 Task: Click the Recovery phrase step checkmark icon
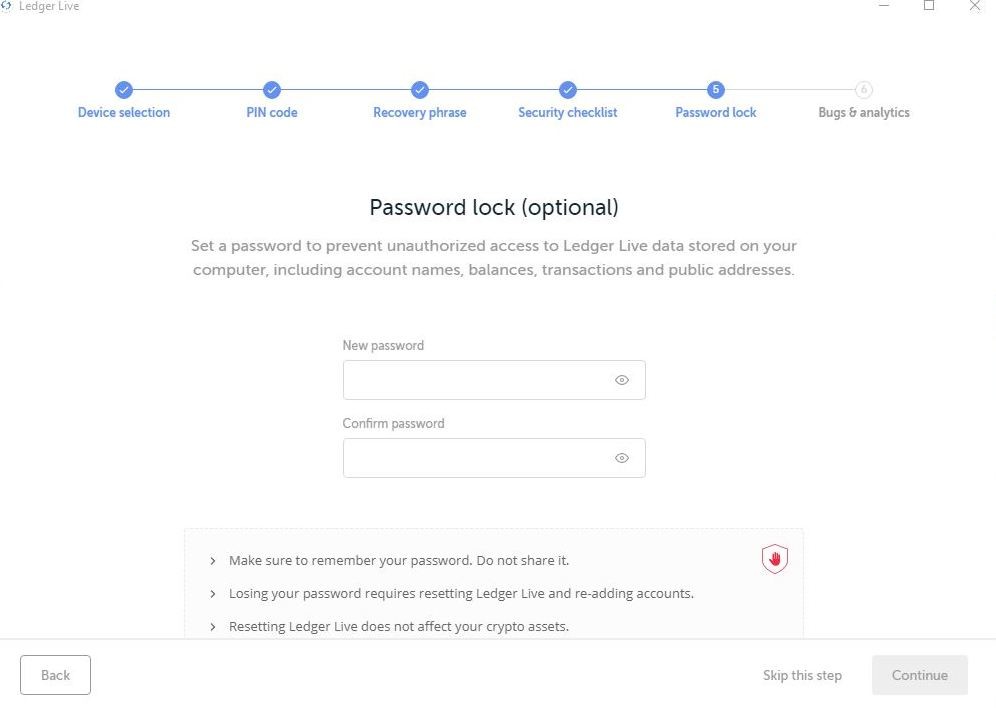coord(420,90)
